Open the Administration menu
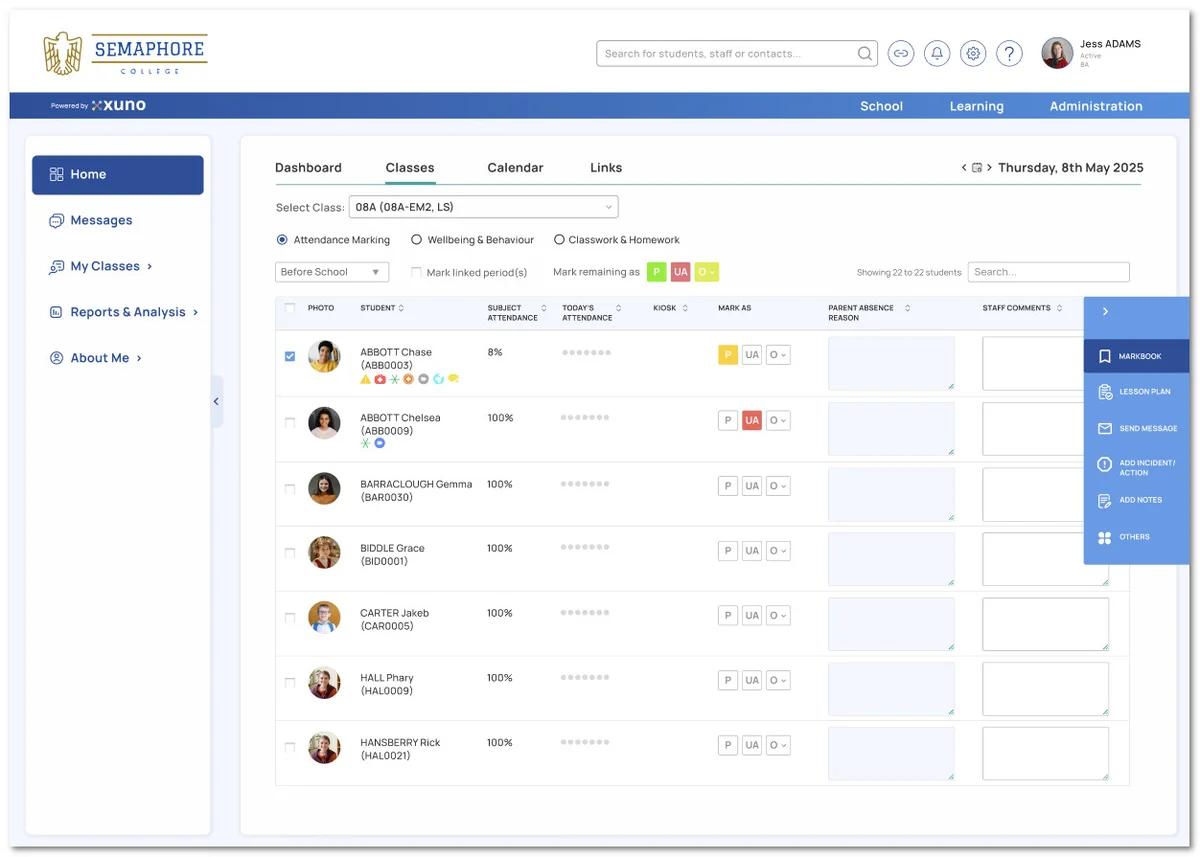 [x=1095, y=106]
